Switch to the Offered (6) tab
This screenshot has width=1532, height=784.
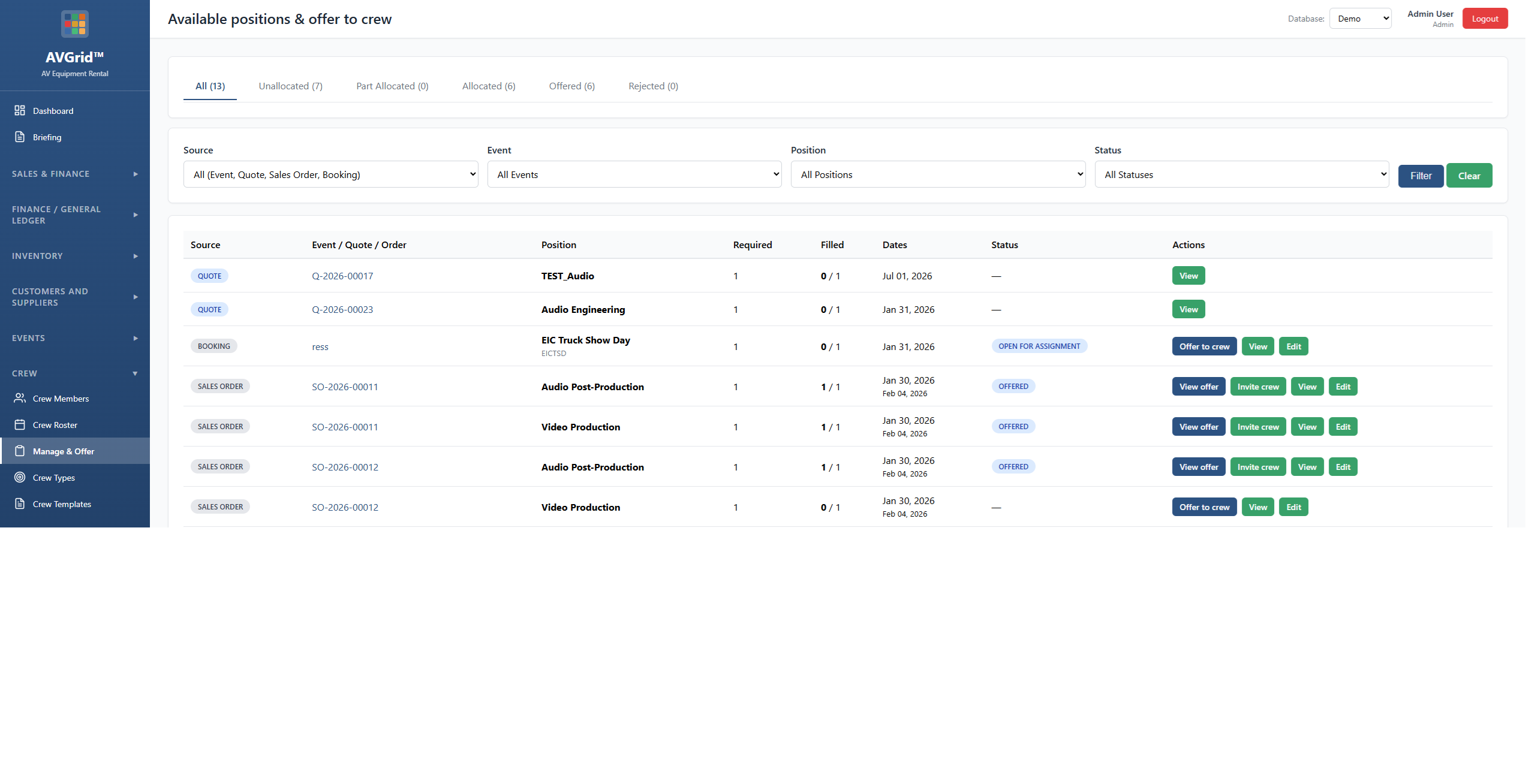[x=571, y=86]
